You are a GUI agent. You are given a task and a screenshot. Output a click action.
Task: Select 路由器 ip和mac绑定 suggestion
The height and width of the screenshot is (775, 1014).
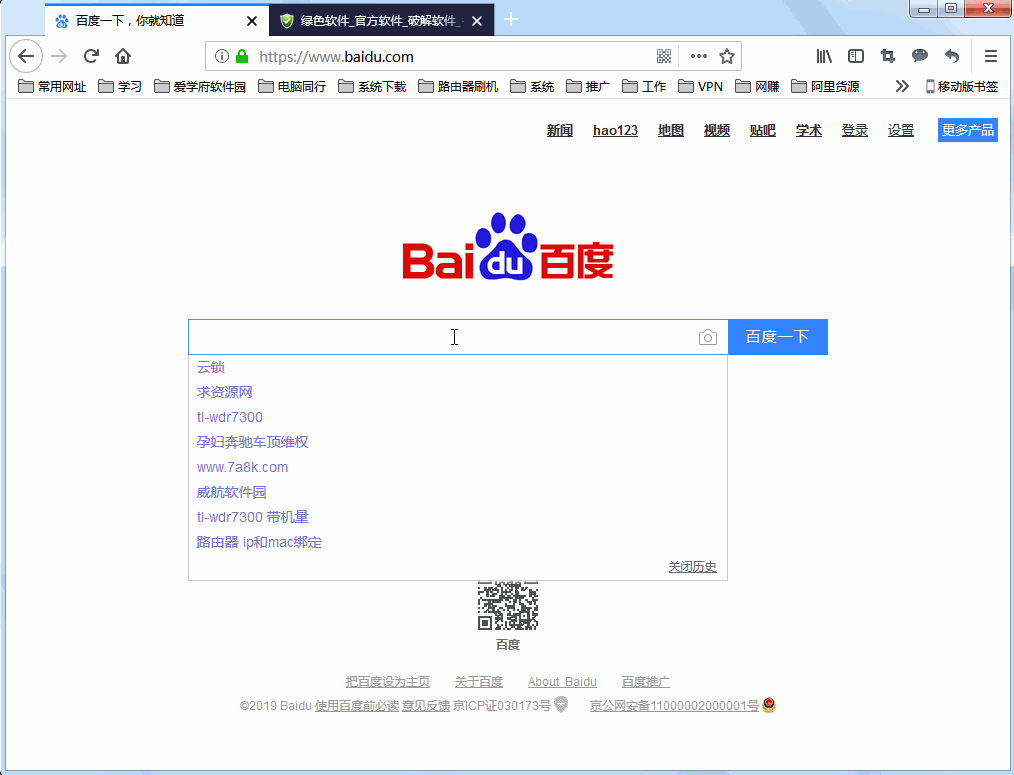click(259, 542)
